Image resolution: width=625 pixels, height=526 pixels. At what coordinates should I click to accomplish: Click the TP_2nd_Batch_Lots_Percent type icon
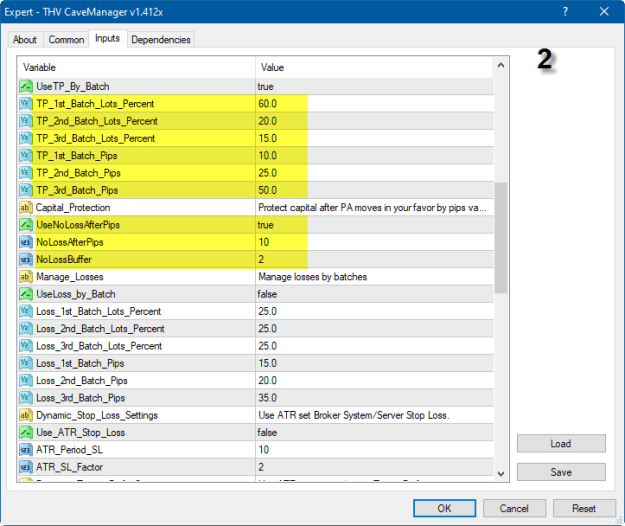26,121
